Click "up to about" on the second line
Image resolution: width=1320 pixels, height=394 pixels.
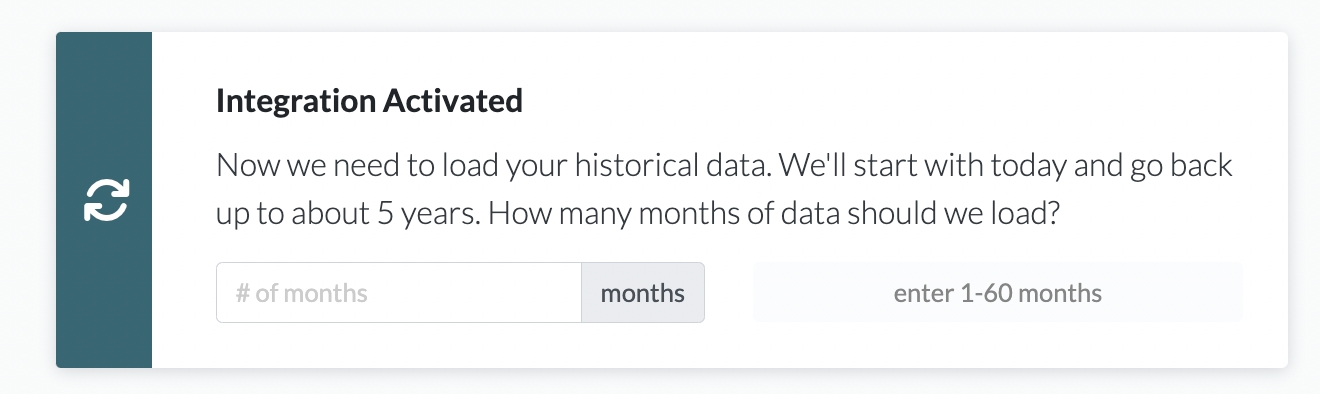coord(289,213)
